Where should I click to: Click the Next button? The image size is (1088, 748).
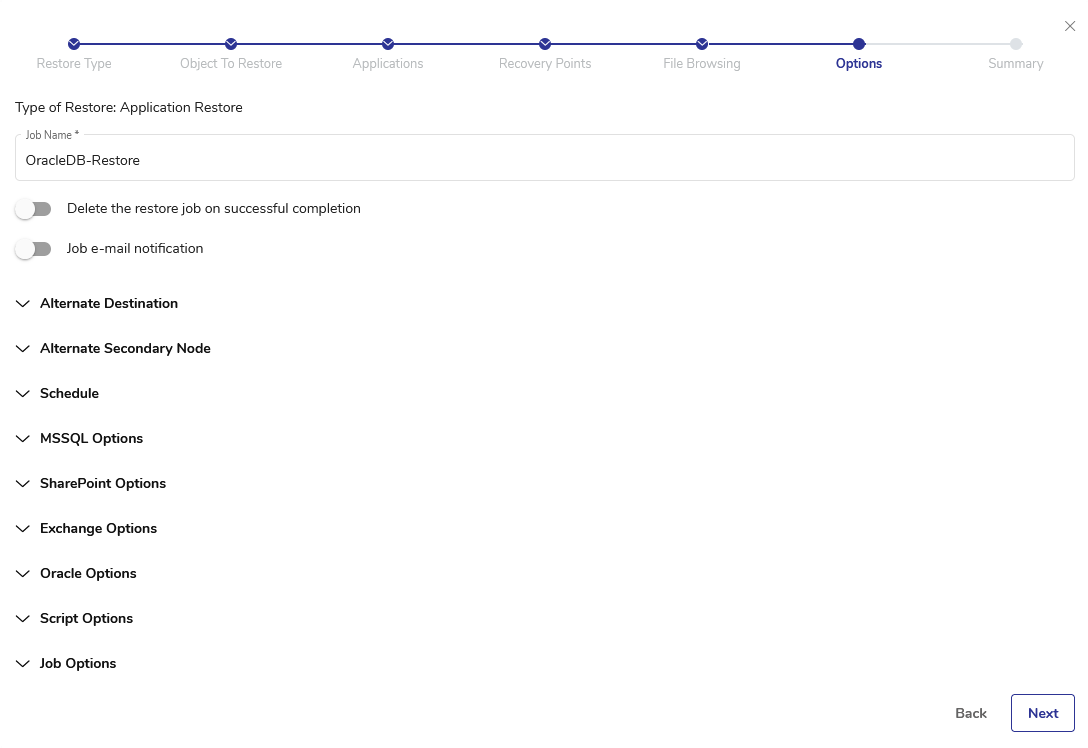[x=1042, y=713]
